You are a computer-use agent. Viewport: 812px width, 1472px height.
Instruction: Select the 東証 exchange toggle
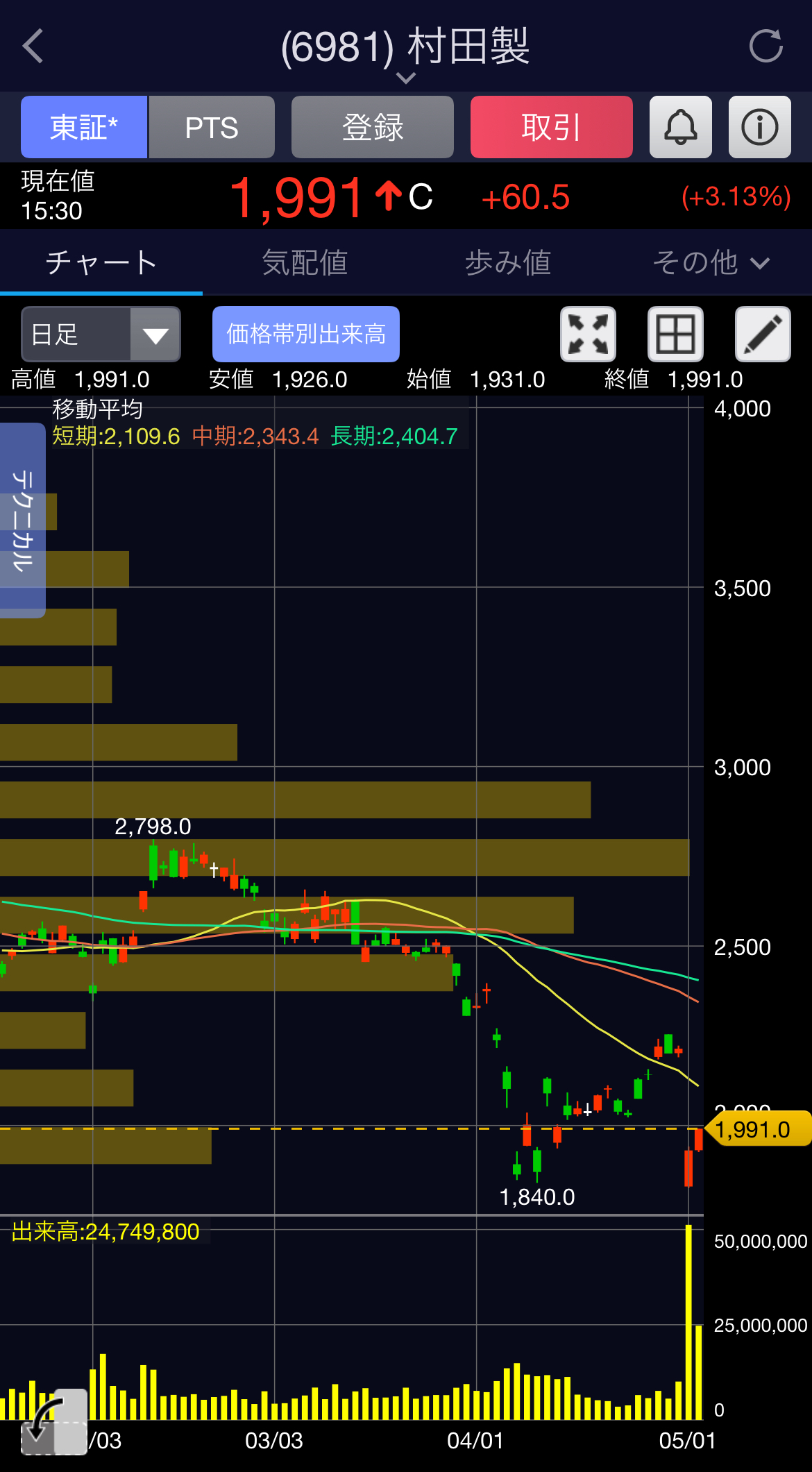(84, 127)
